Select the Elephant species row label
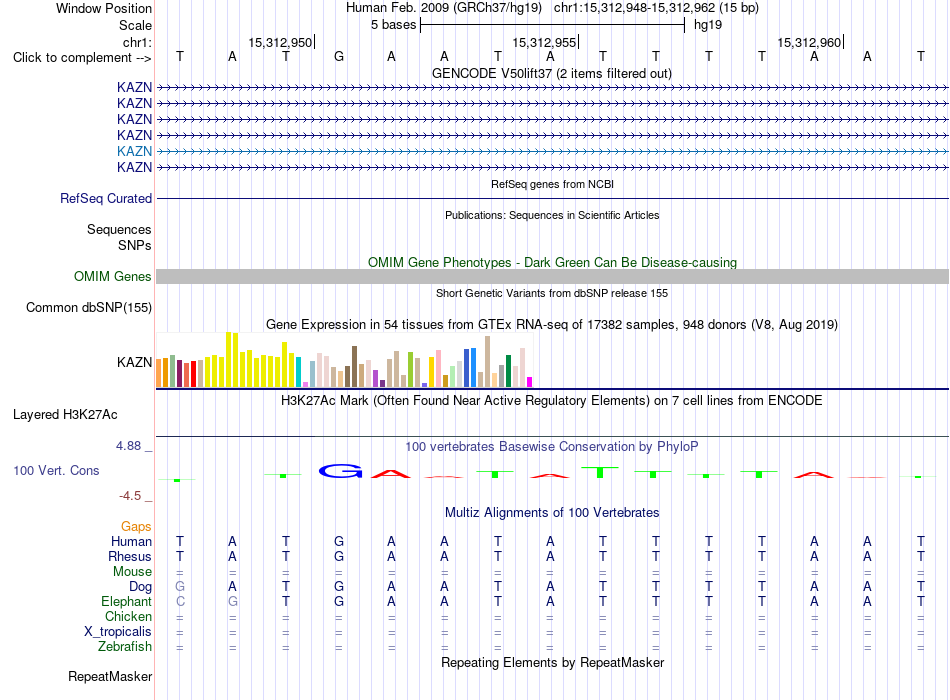 tap(127, 601)
